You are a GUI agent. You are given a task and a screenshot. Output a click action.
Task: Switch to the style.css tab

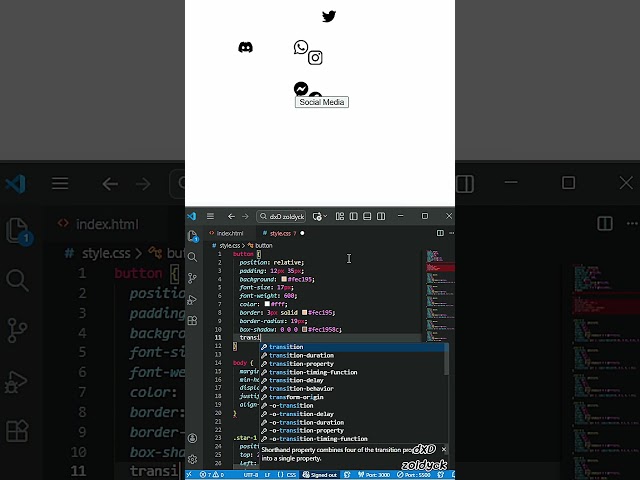click(x=280, y=233)
